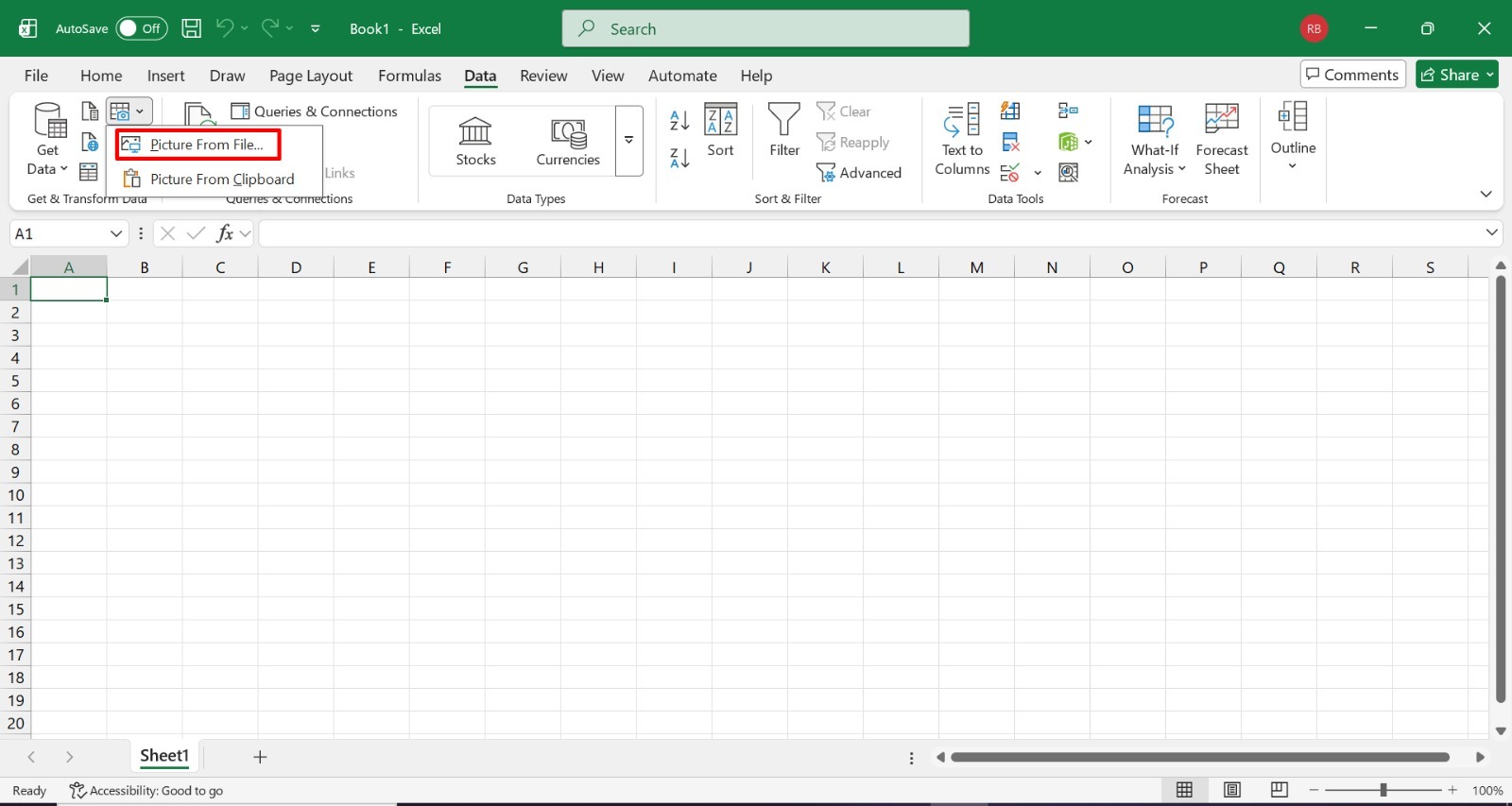The image size is (1512, 806).
Task: Click the Consolidate icon
Action: pos(1069,111)
